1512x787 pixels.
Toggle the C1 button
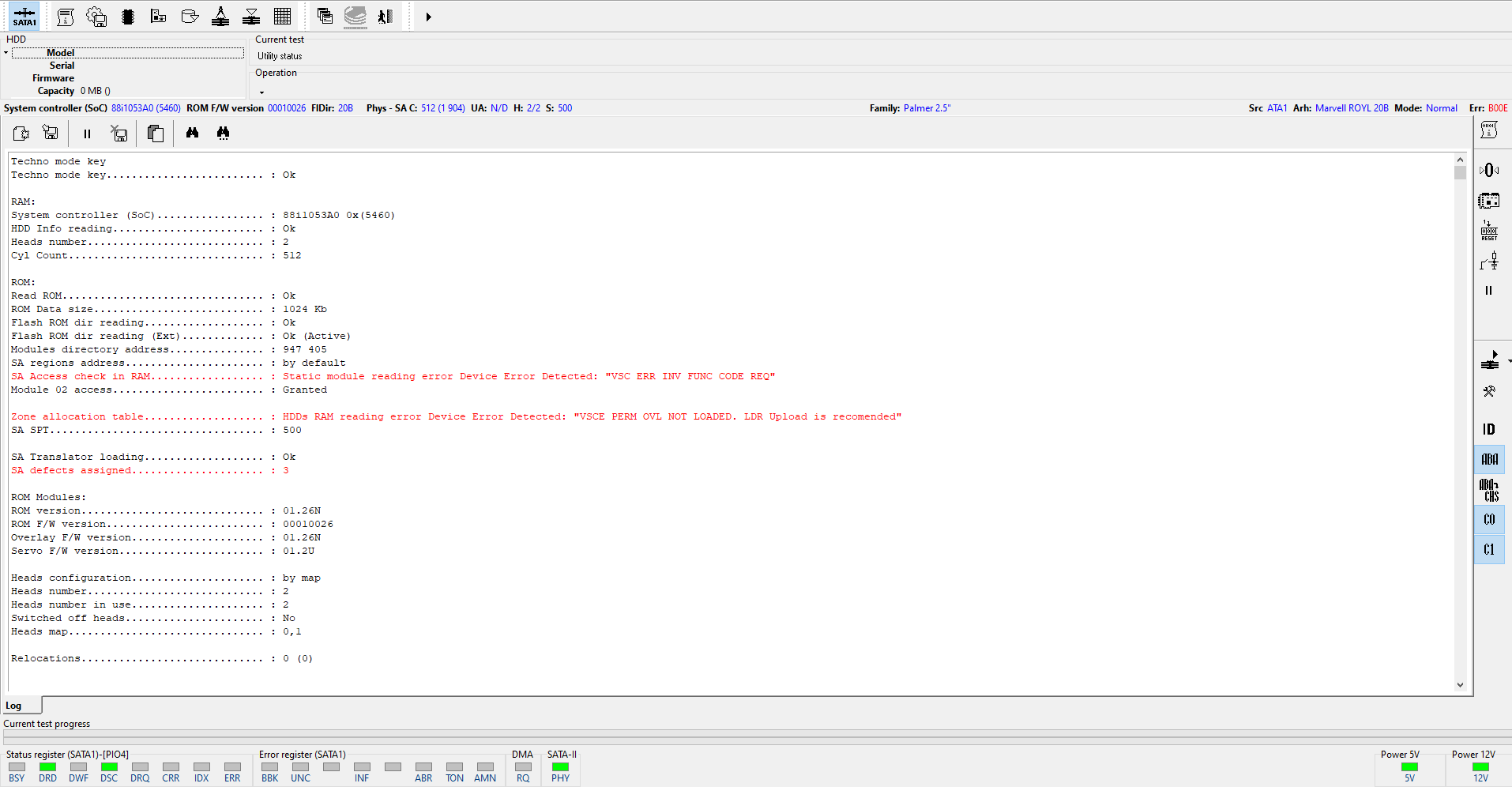[1489, 549]
